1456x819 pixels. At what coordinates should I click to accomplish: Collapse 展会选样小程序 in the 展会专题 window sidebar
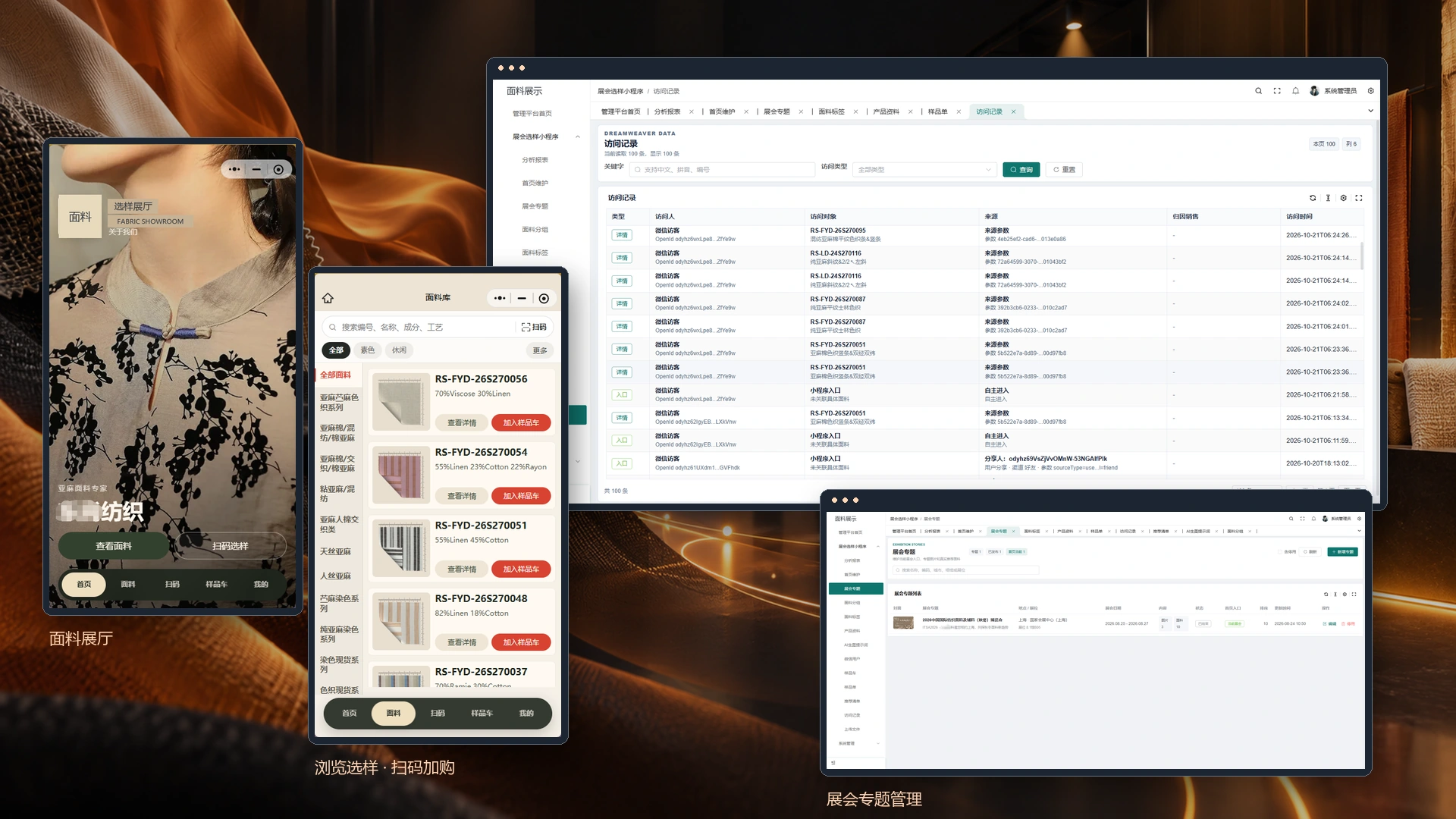(x=878, y=546)
